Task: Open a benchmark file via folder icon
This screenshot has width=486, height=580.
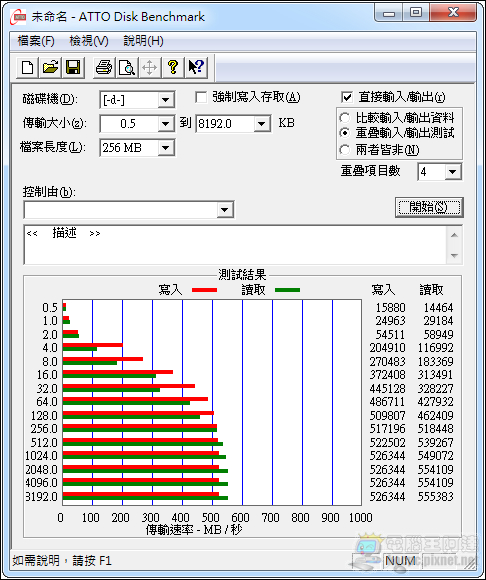Action: click(x=50, y=68)
